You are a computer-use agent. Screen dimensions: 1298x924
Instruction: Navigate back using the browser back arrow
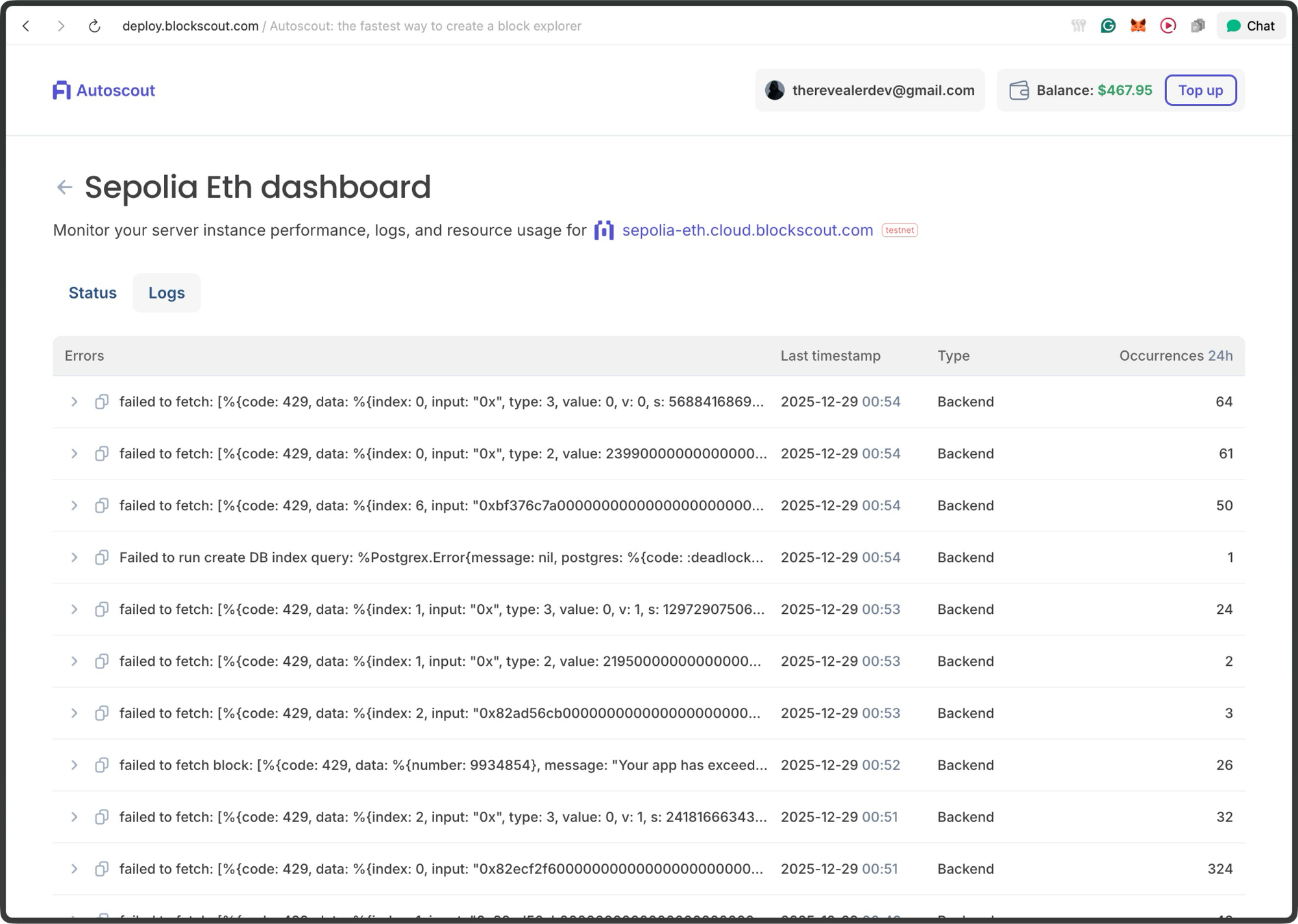[x=26, y=26]
